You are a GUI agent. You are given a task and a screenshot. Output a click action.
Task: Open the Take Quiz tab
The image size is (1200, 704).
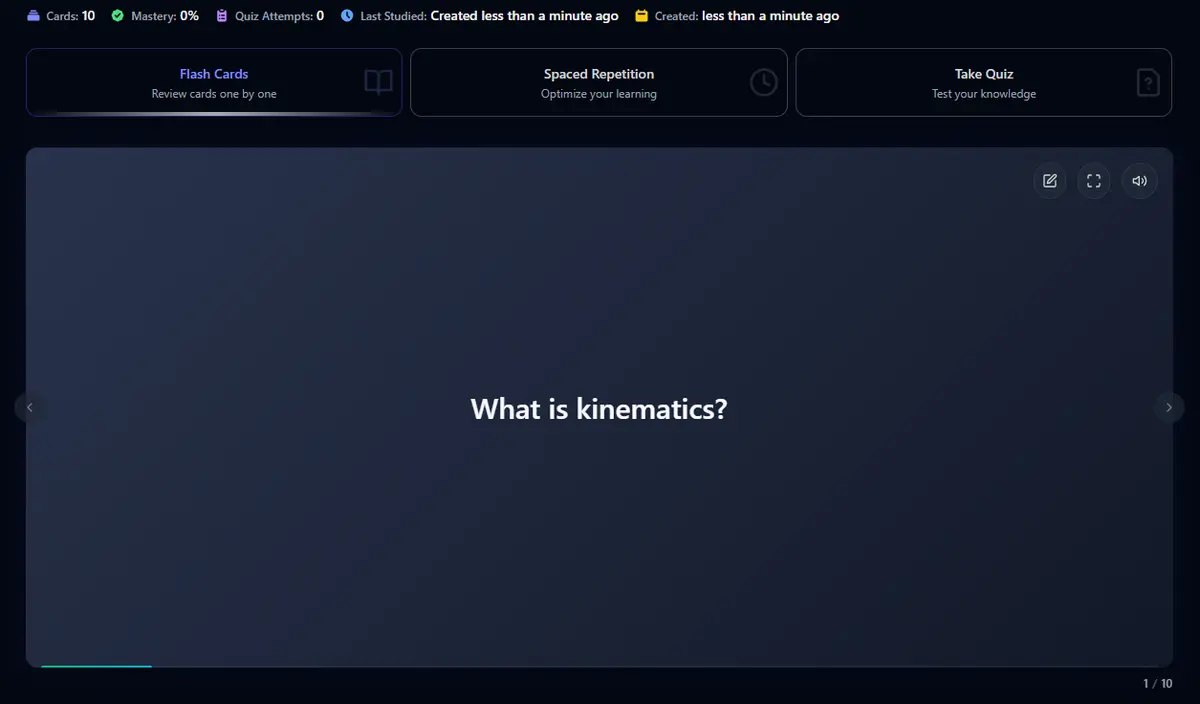click(984, 82)
